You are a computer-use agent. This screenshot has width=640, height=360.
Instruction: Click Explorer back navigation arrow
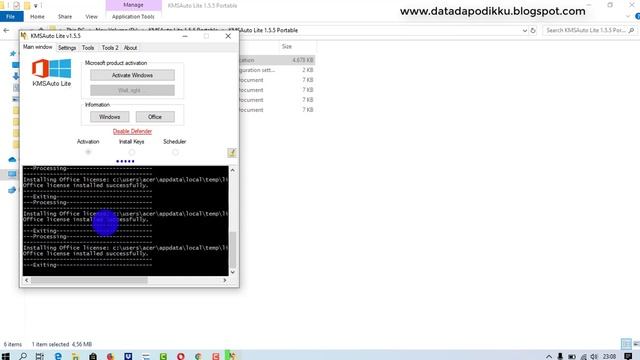pos(6,30)
